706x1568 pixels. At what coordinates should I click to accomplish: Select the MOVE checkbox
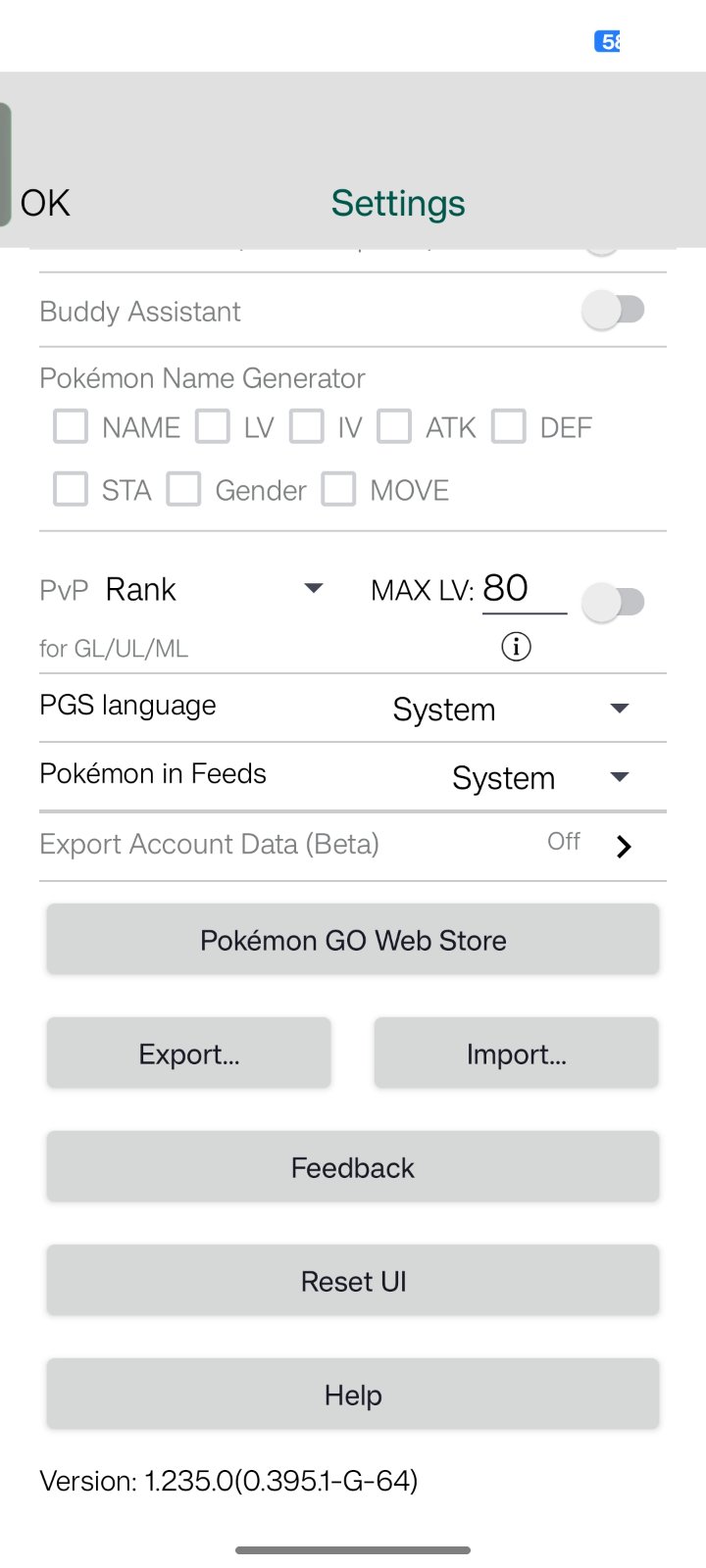(338, 489)
